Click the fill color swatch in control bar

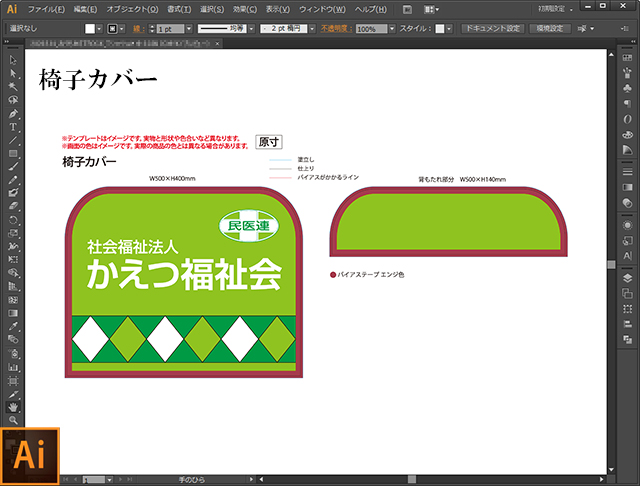[90, 29]
